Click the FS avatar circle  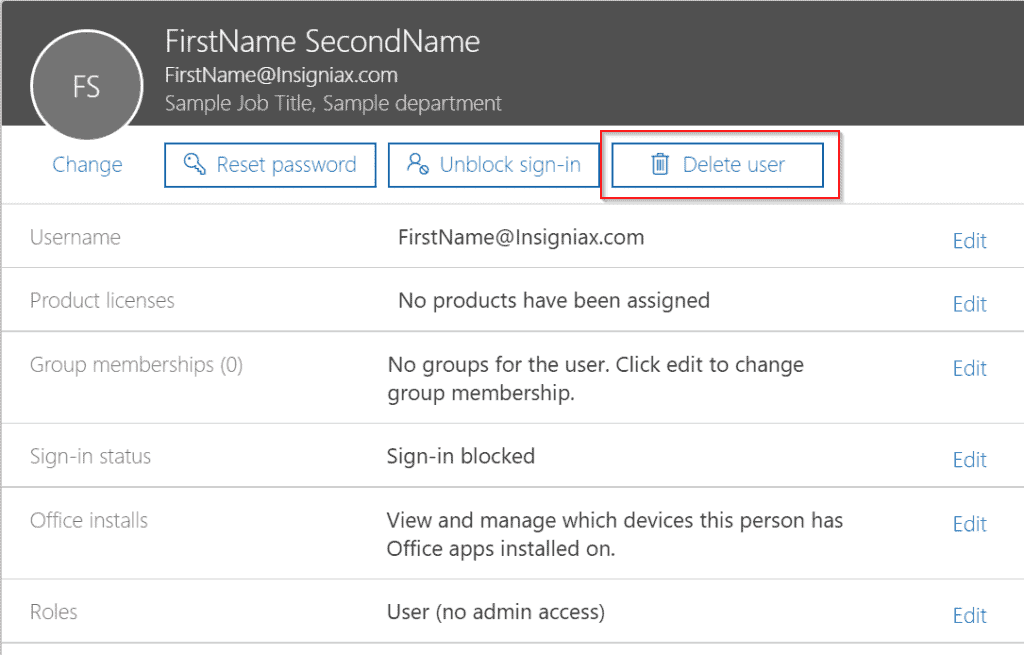pyautogui.click(x=87, y=86)
